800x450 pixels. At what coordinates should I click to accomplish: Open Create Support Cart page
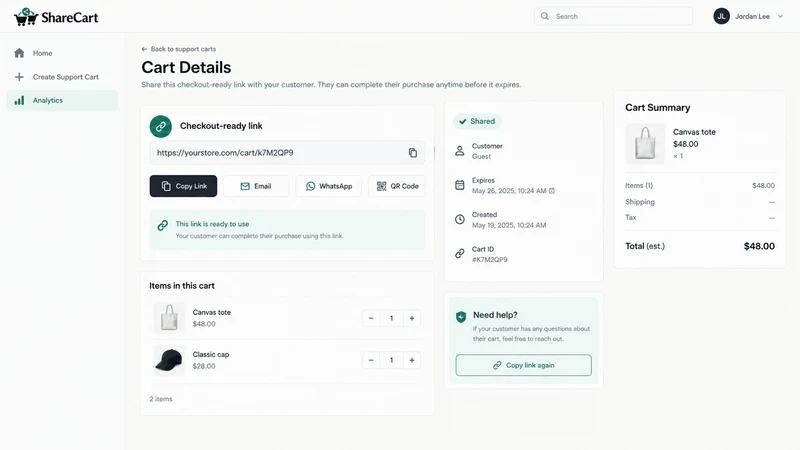tap(62, 77)
